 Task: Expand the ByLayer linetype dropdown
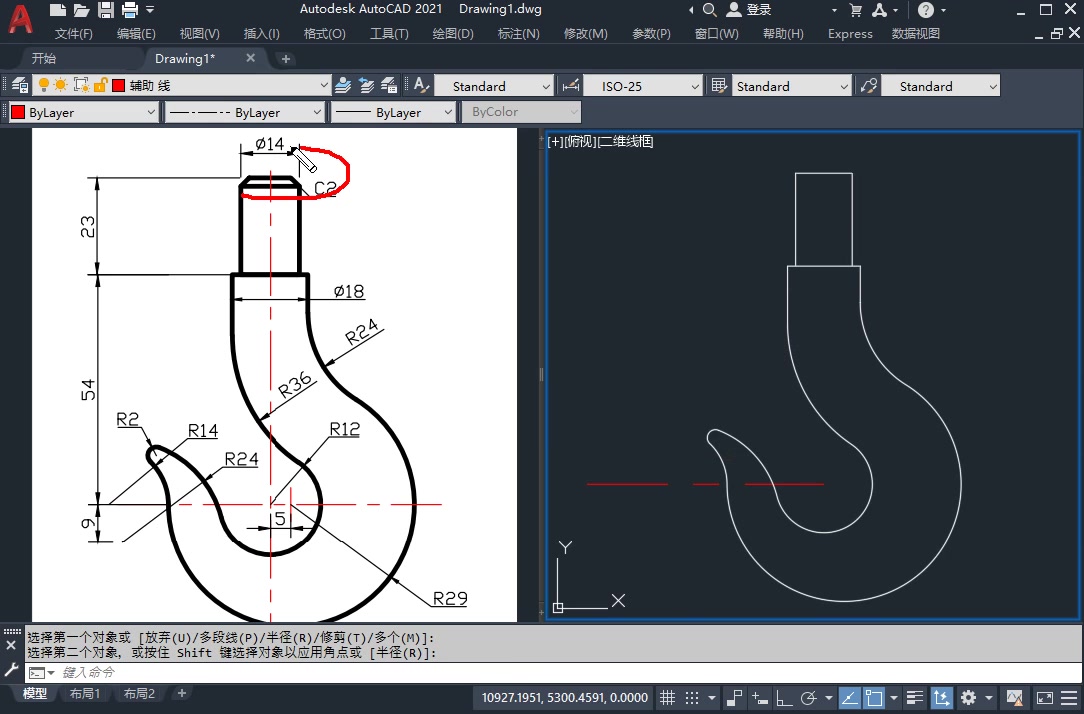tap(316, 113)
